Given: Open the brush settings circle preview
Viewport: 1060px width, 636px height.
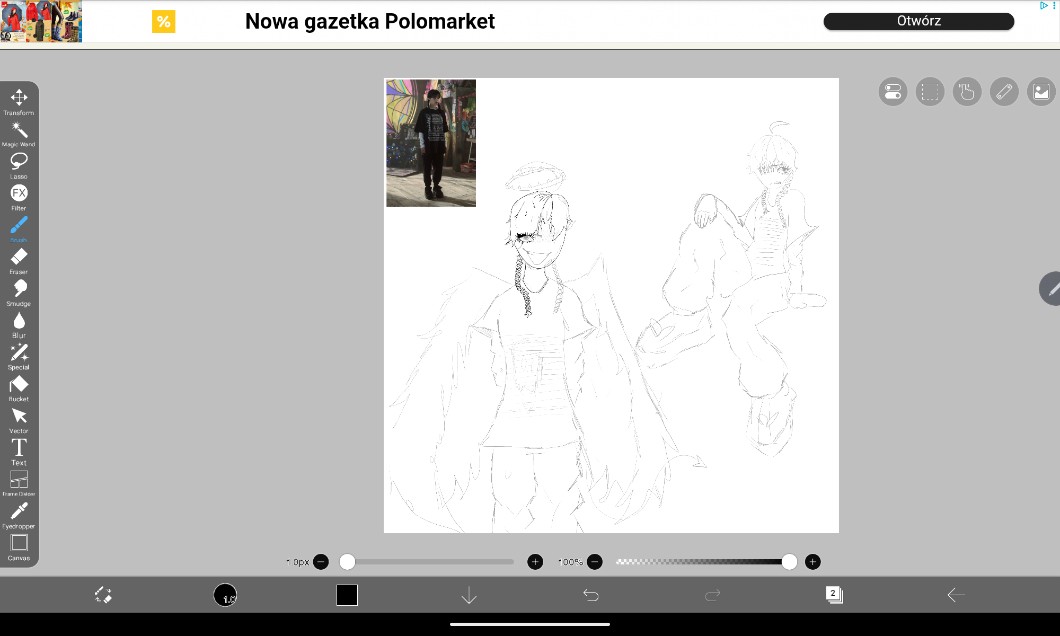Looking at the screenshot, I should tap(225, 595).
